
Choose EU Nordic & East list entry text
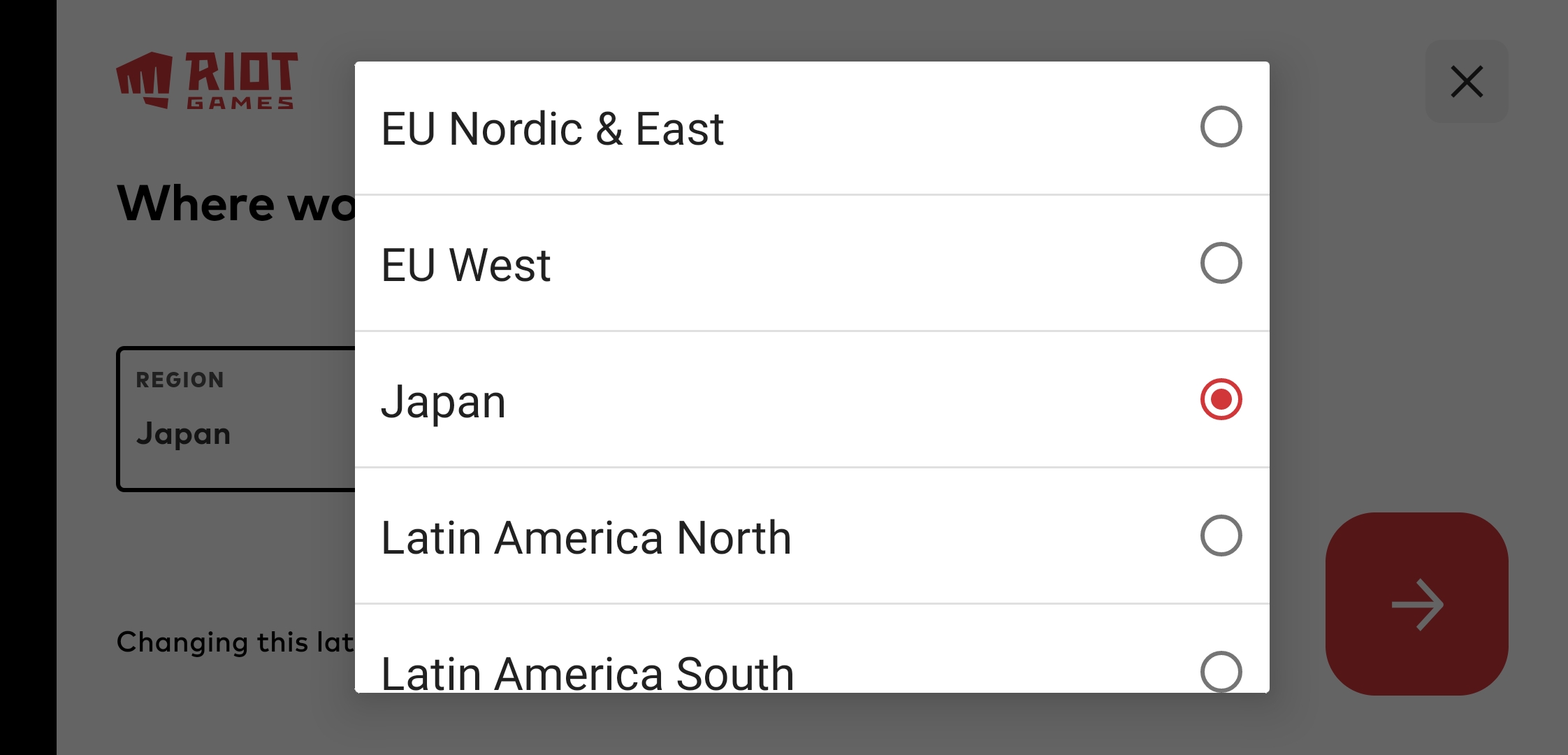[552, 129]
